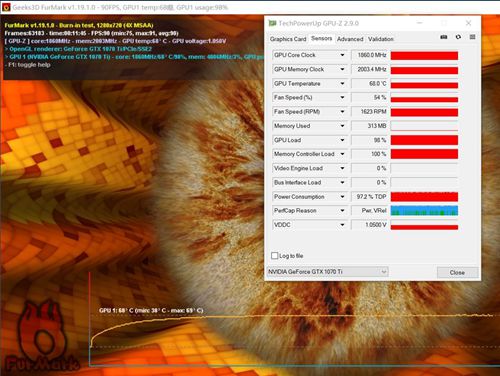The height and width of the screenshot is (376, 500).
Task: Enable the Log to file checkbox
Action: [x=275, y=256]
